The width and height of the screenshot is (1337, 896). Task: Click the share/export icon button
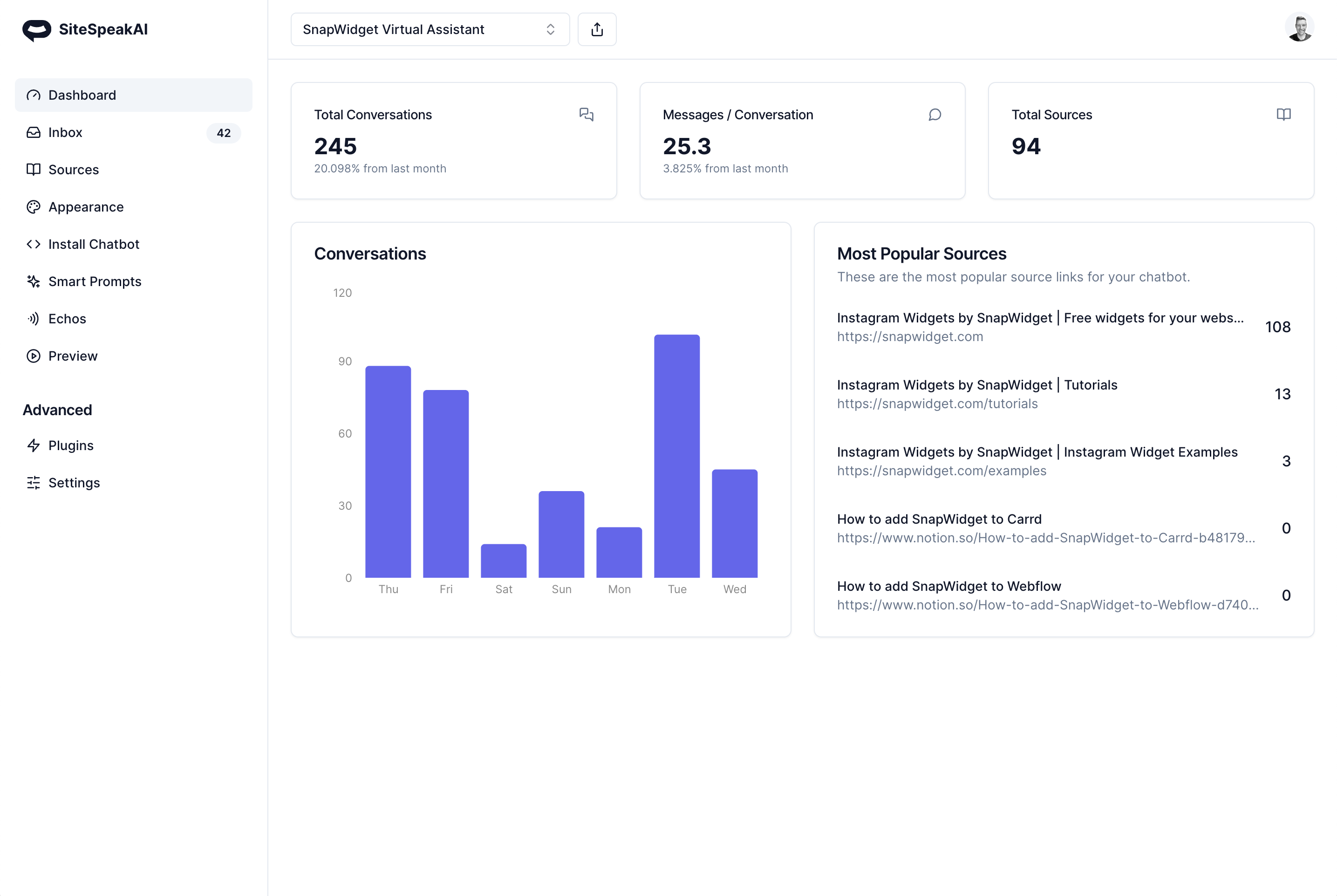596,29
